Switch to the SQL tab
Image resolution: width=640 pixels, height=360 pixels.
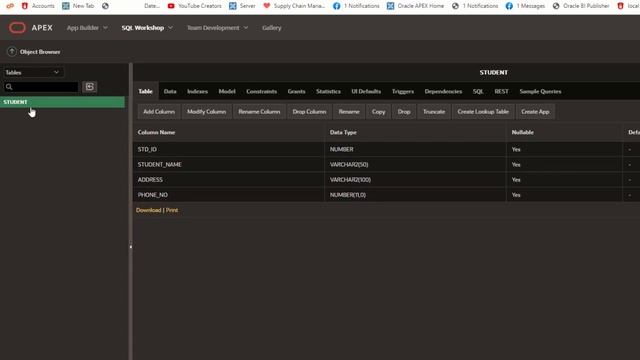(478, 91)
